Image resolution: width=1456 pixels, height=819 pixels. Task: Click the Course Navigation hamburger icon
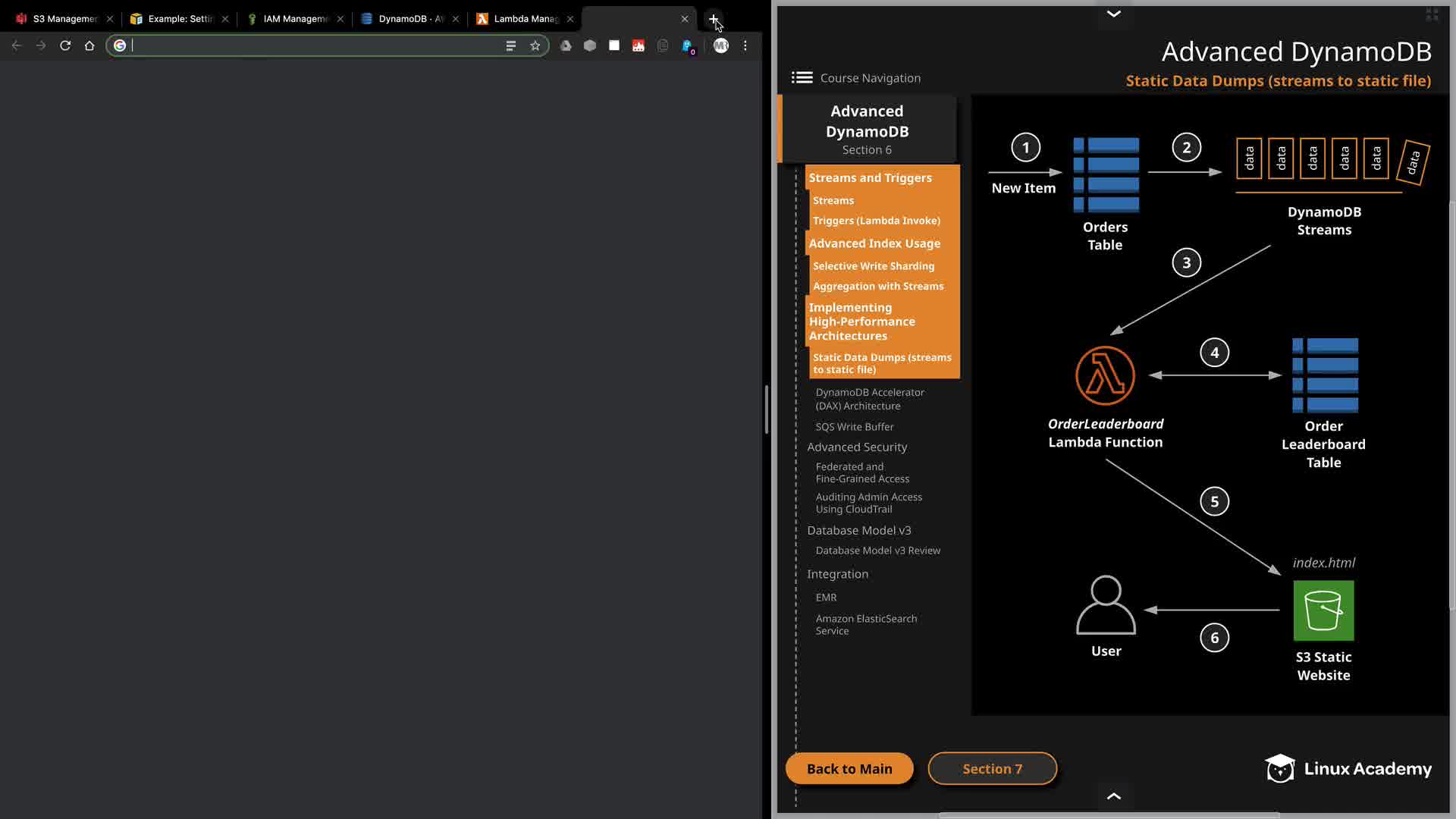pos(802,77)
